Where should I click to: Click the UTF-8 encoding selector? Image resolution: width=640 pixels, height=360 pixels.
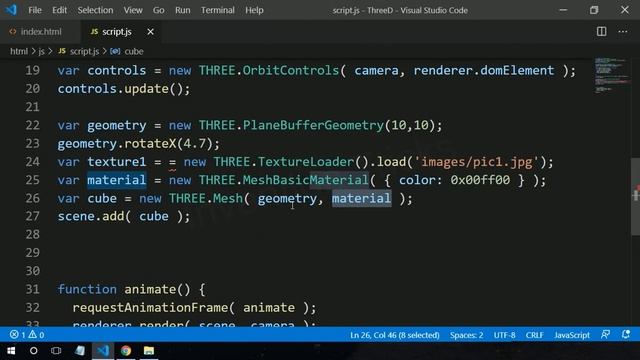click(x=504, y=335)
